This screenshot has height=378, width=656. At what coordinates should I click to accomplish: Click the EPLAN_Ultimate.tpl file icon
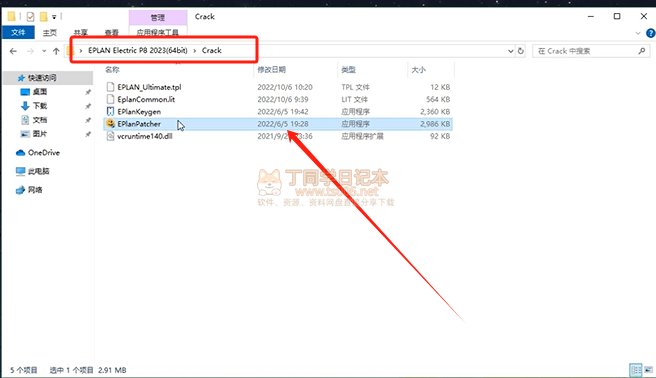[x=110, y=87]
